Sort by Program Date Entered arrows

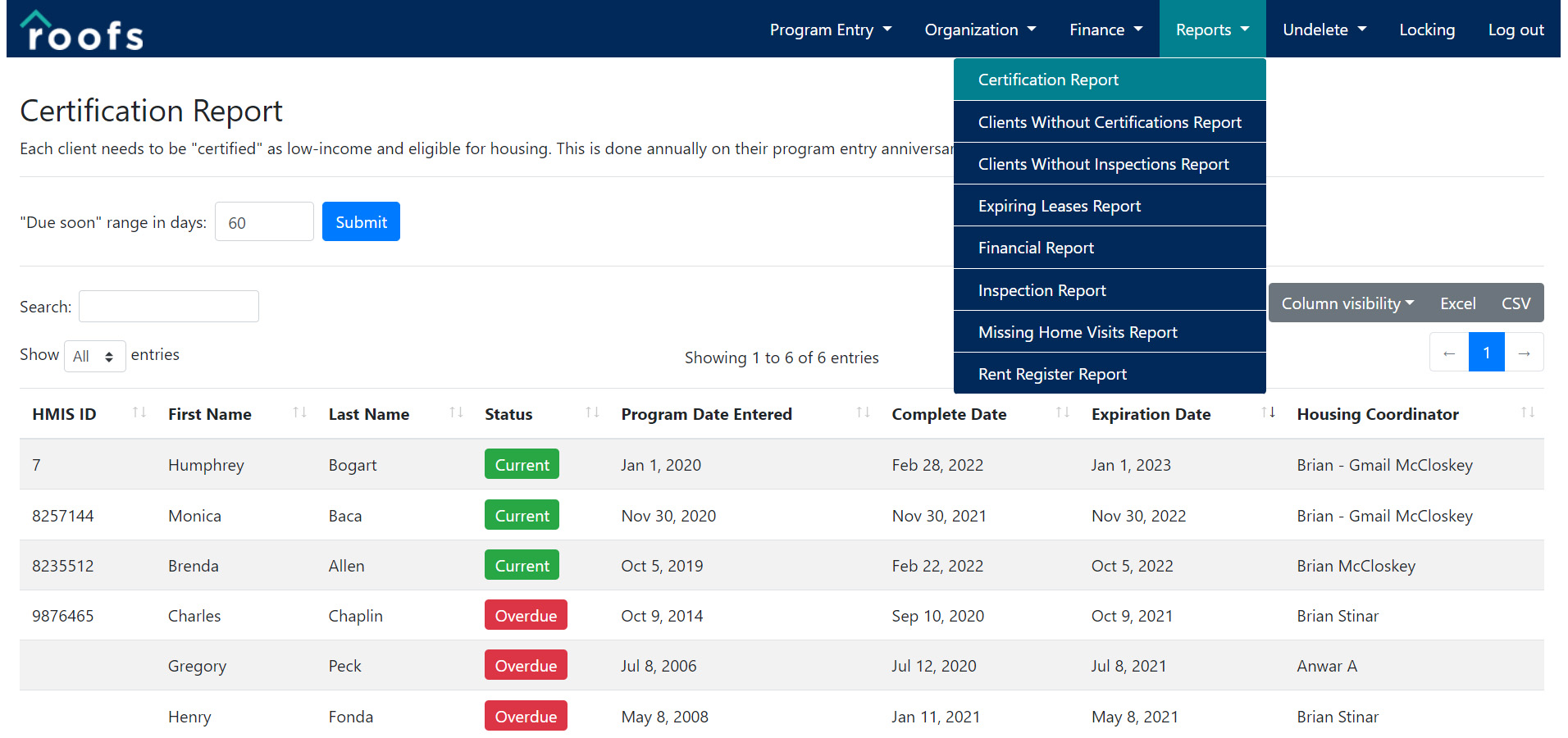point(864,412)
